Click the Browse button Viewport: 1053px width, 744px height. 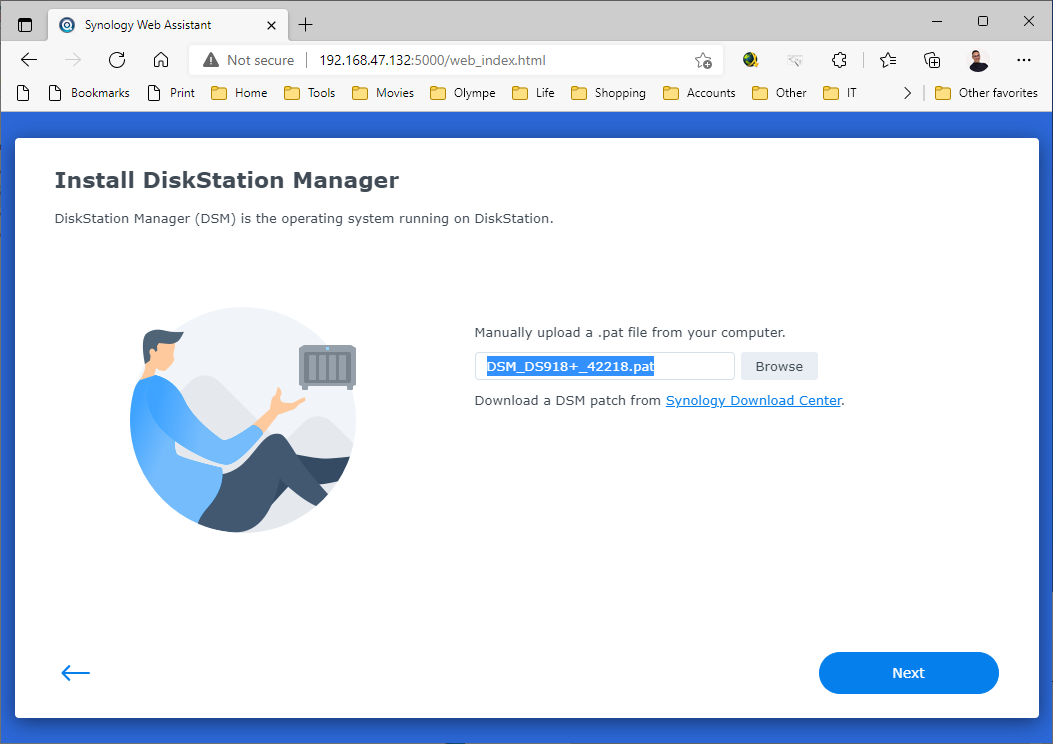pyautogui.click(x=779, y=366)
